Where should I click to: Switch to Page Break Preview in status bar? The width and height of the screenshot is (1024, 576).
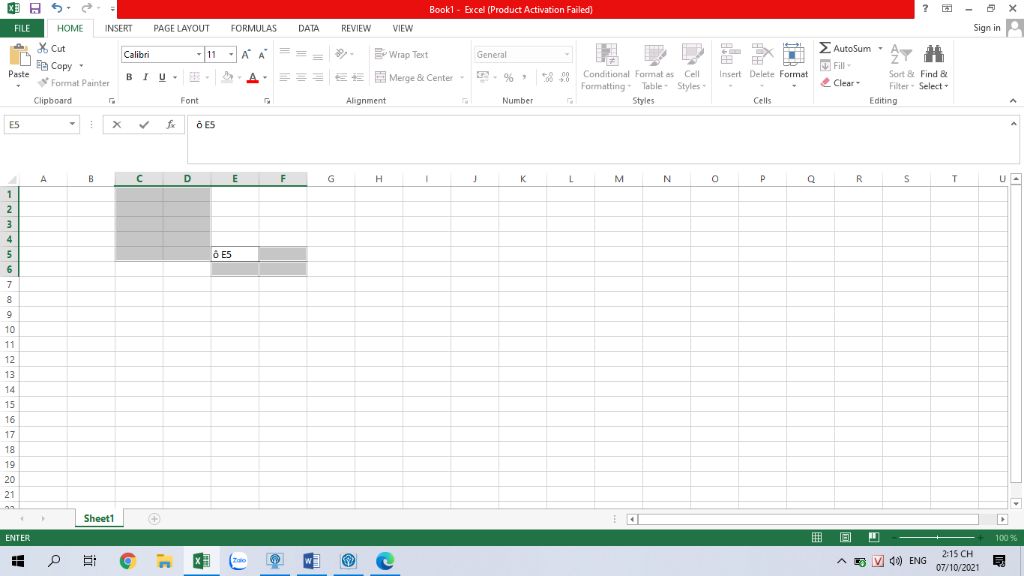(873, 537)
